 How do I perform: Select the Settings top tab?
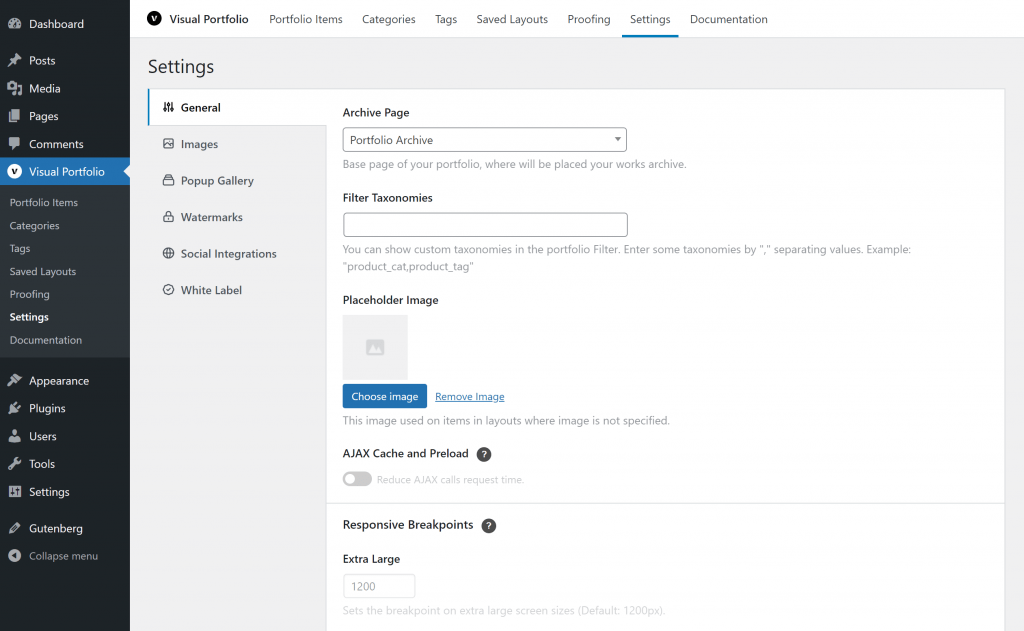650,19
